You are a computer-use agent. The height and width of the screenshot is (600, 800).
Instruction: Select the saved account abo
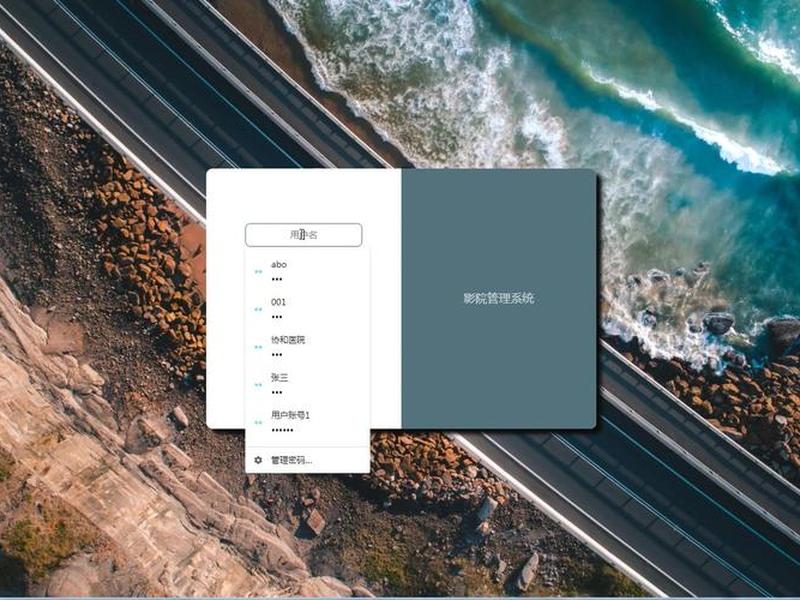pyautogui.click(x=308, y=271)
